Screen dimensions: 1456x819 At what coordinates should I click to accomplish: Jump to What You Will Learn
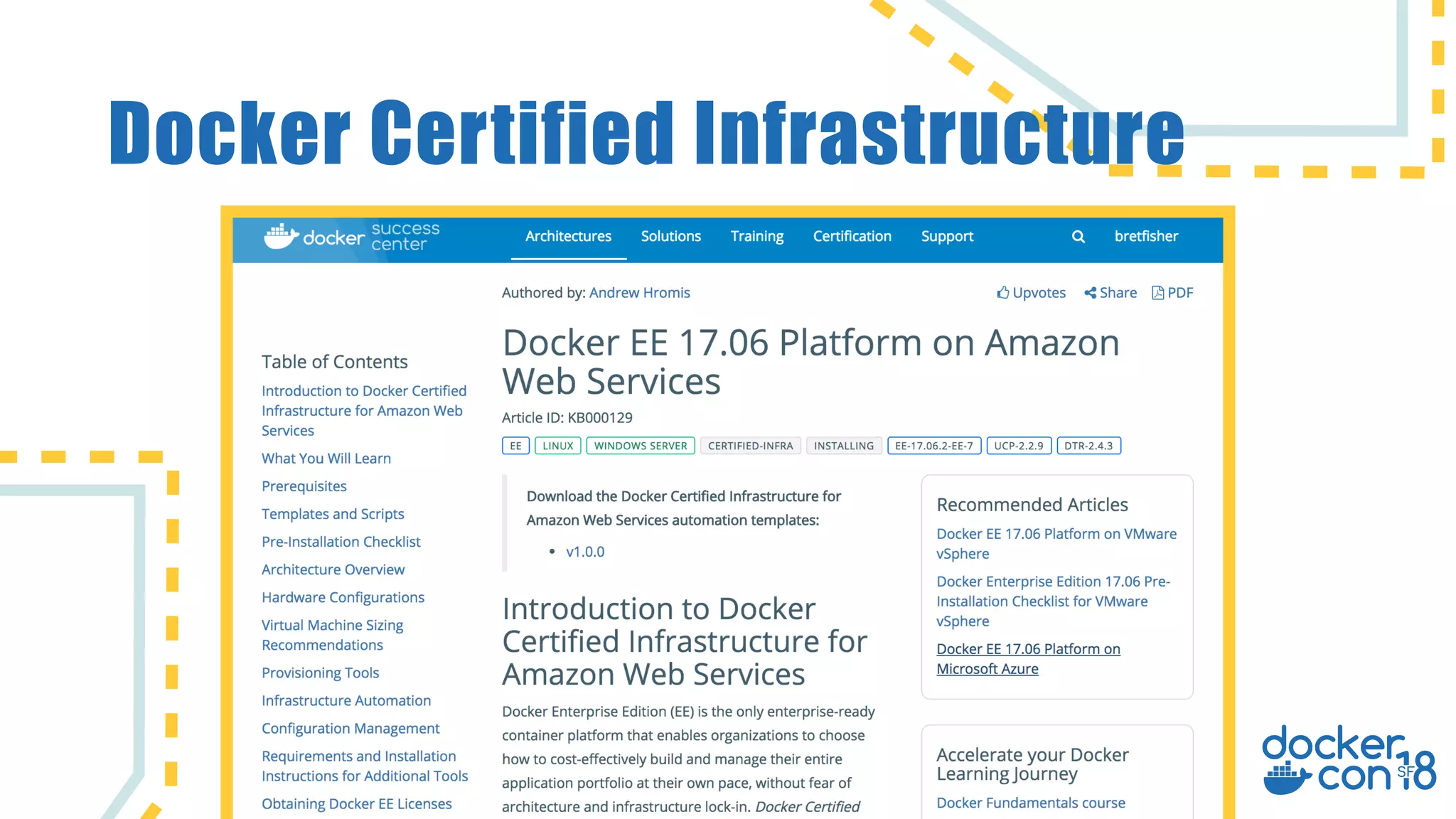click(326, 459)
